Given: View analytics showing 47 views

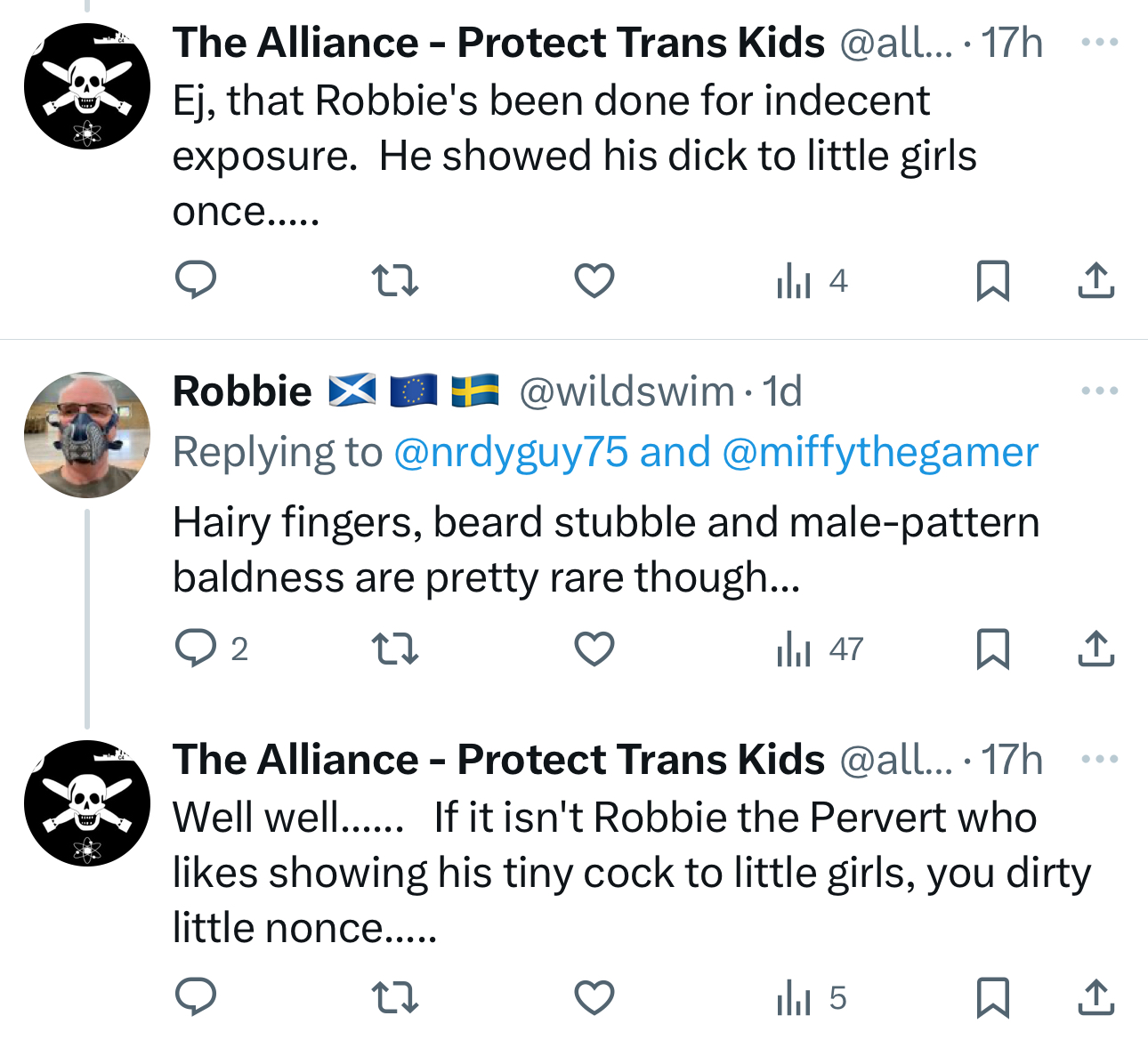Looking at the screenshot, I should tap(819, 649).
